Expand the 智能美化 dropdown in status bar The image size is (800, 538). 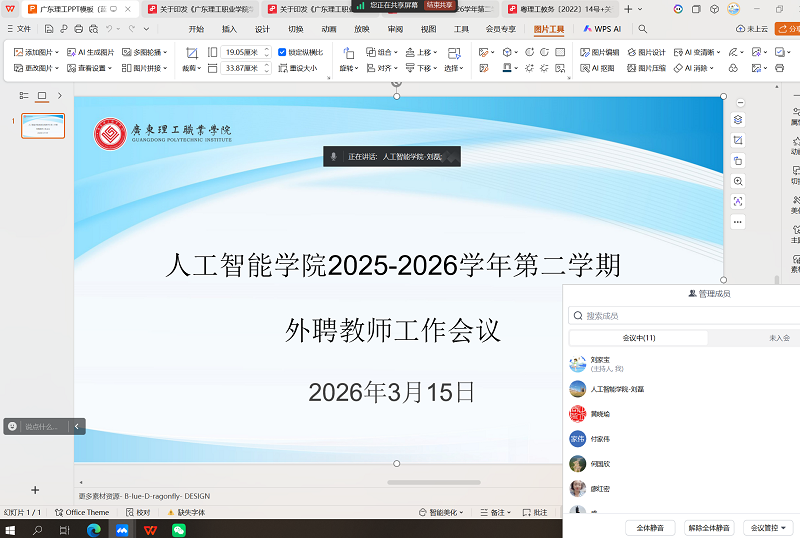[x=442, y=512]
